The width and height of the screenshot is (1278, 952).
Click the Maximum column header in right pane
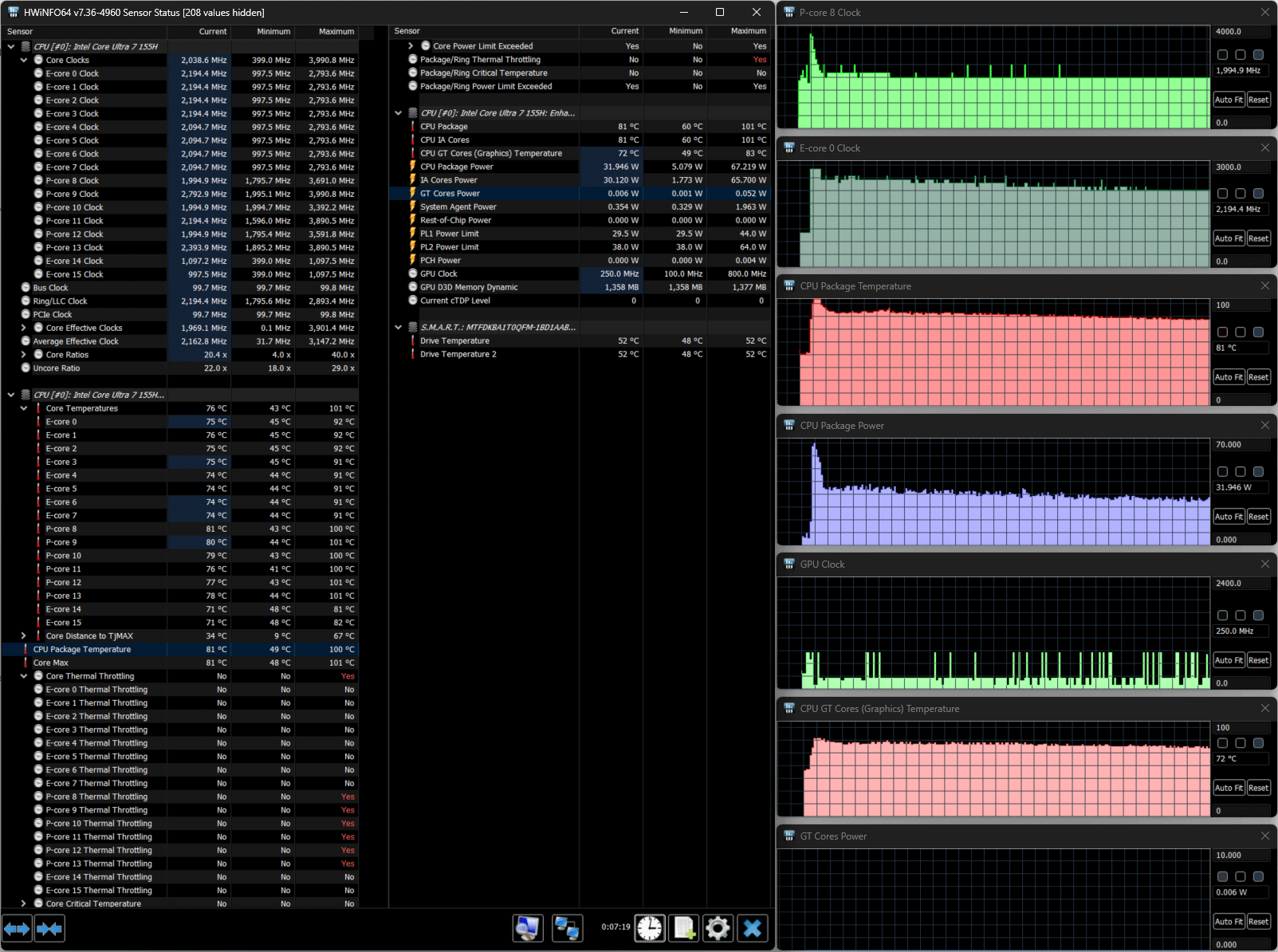[x=738, y=31]
